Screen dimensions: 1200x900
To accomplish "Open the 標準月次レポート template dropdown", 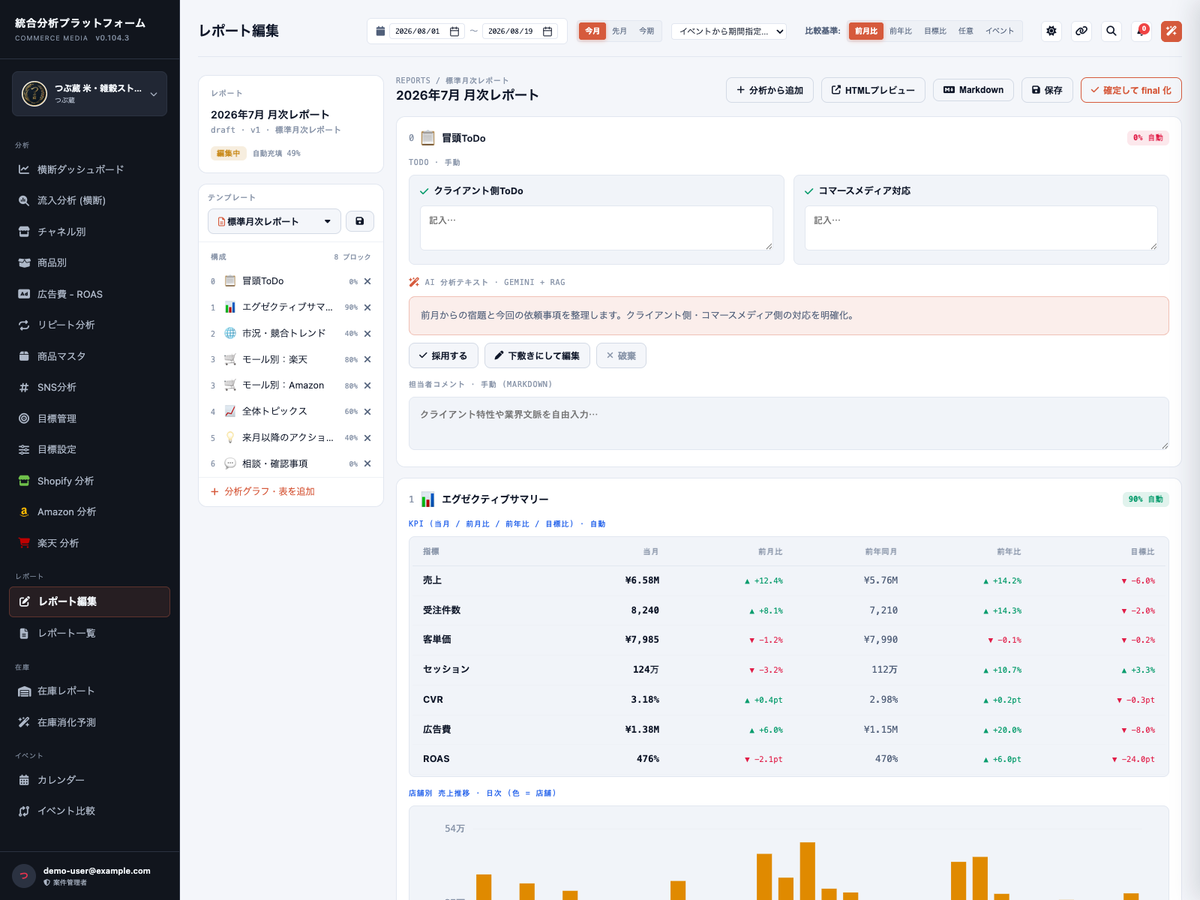I will [x=274, y=221].
